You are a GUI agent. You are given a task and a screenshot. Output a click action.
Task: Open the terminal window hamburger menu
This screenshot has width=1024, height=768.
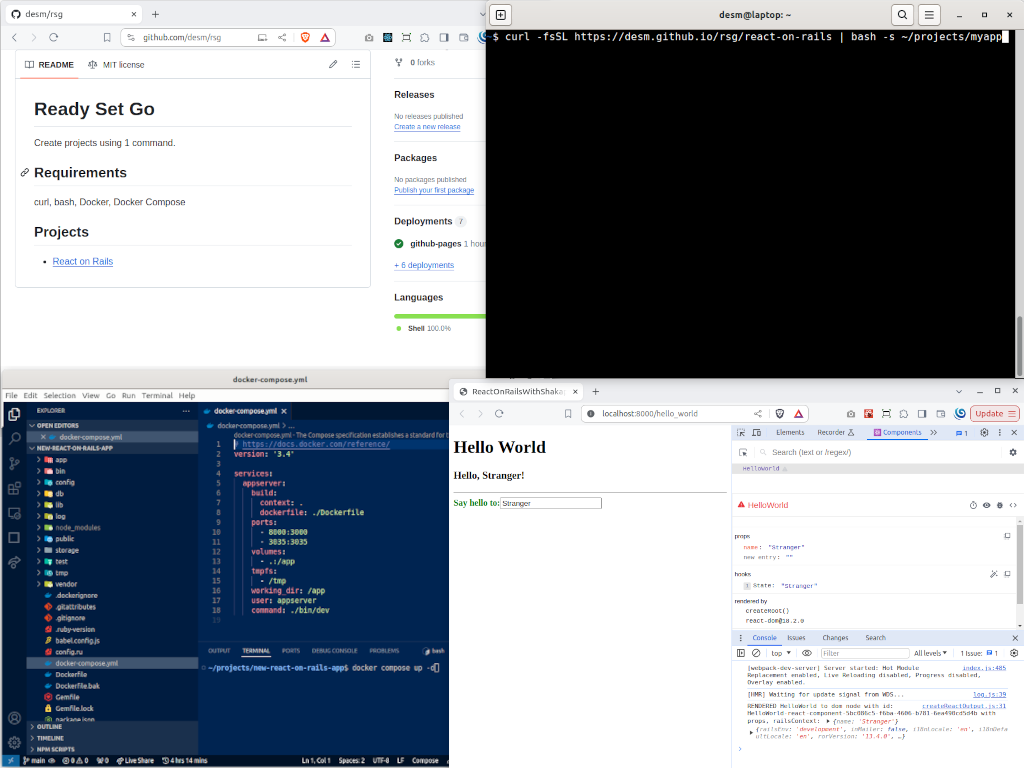click(929, 14)
